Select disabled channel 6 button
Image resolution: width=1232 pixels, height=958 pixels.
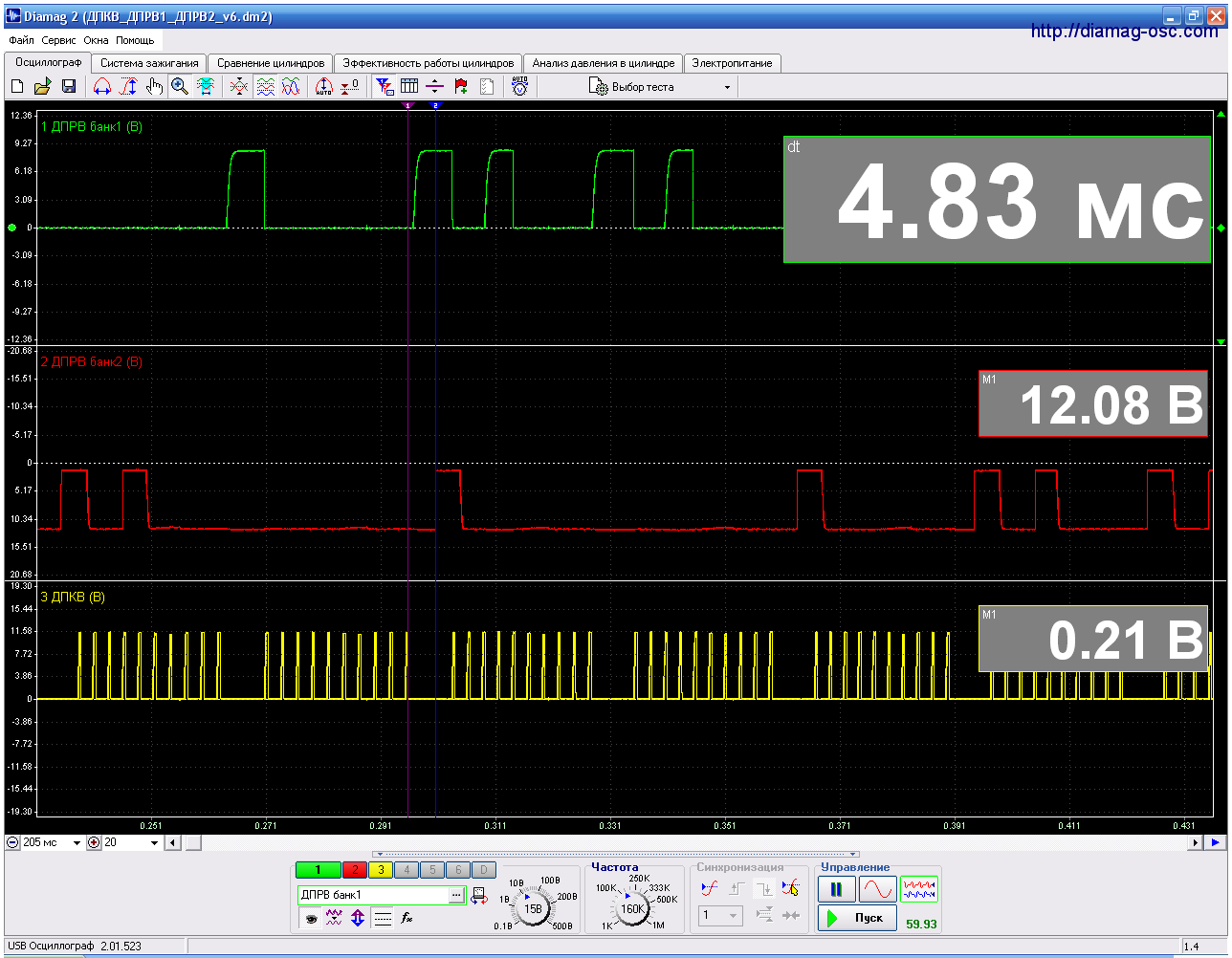tap(458, 870)
